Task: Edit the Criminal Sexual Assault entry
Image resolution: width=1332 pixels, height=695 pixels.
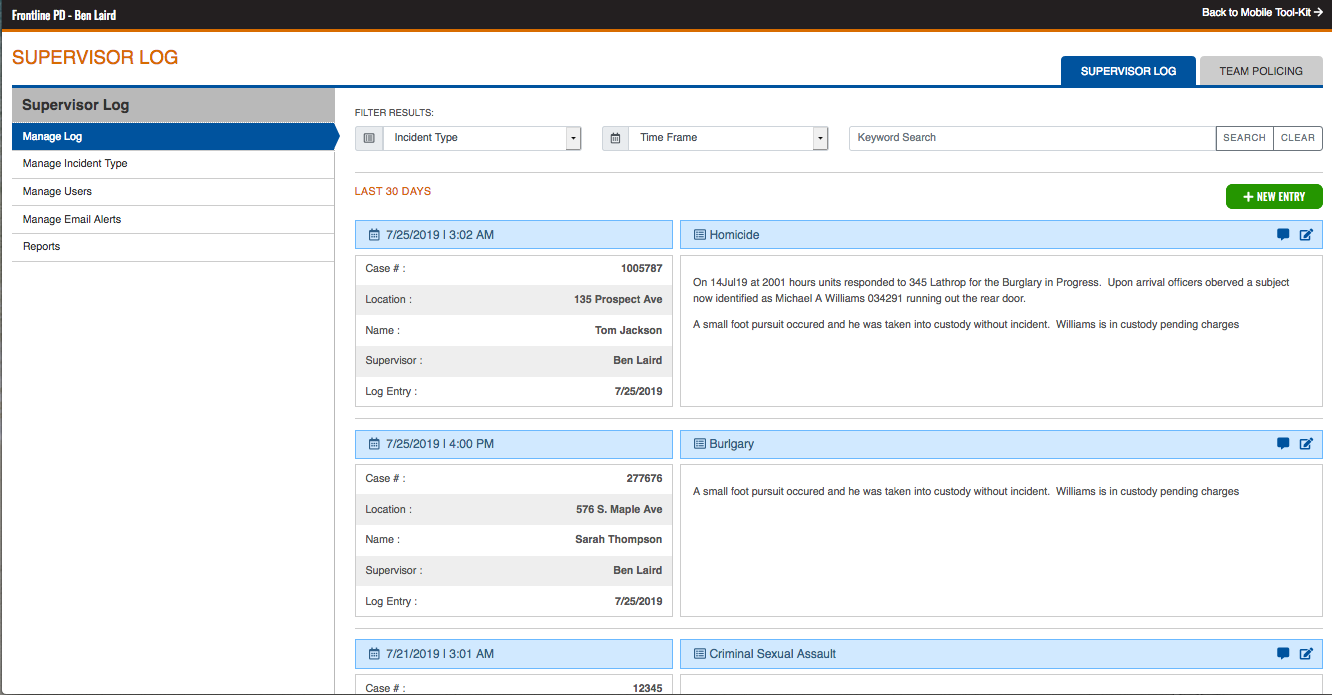Action: click(1306, 654)
